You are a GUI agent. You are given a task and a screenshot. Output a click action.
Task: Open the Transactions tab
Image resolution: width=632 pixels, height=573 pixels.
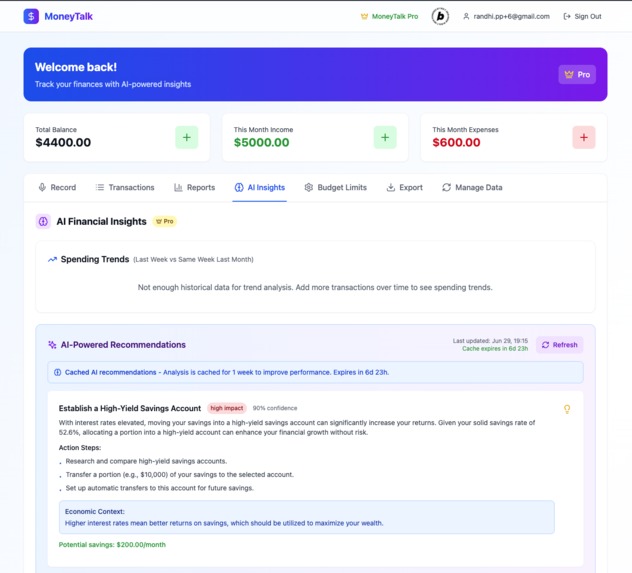[x=125, y=187]
